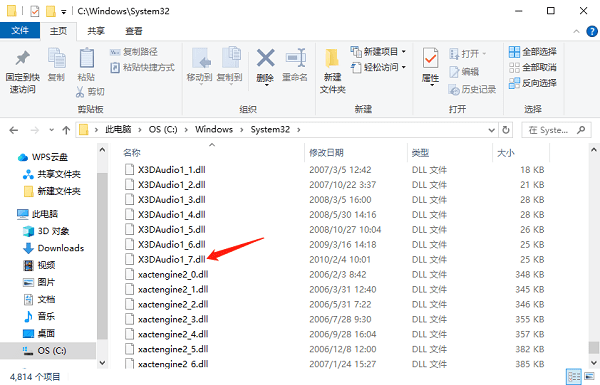Open 3D 对象 in the navigation pane
The height and width of the screenshot is (385, 600).
[x=46, y=231]
